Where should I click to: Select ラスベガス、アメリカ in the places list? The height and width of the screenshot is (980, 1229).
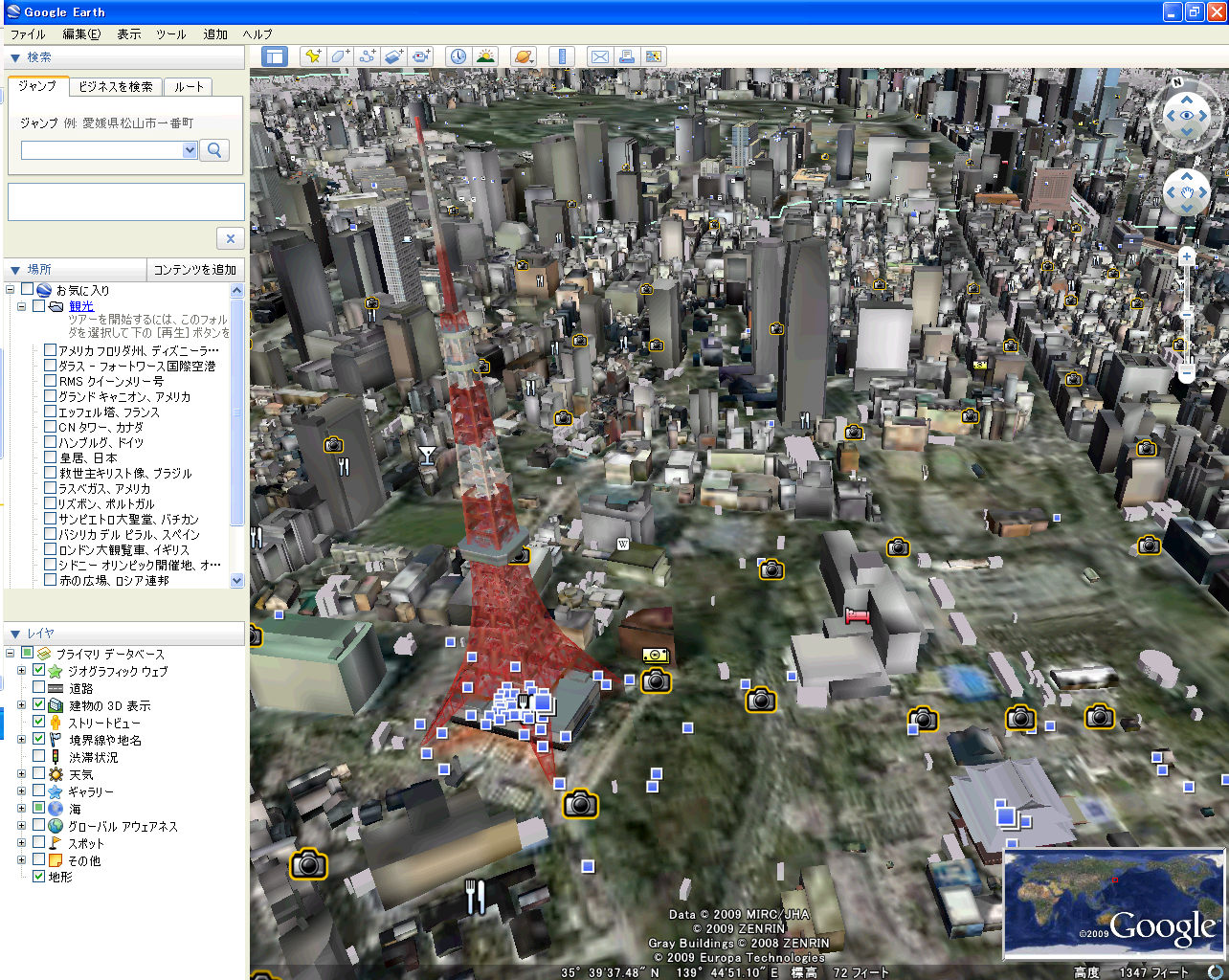pos(104,488)
